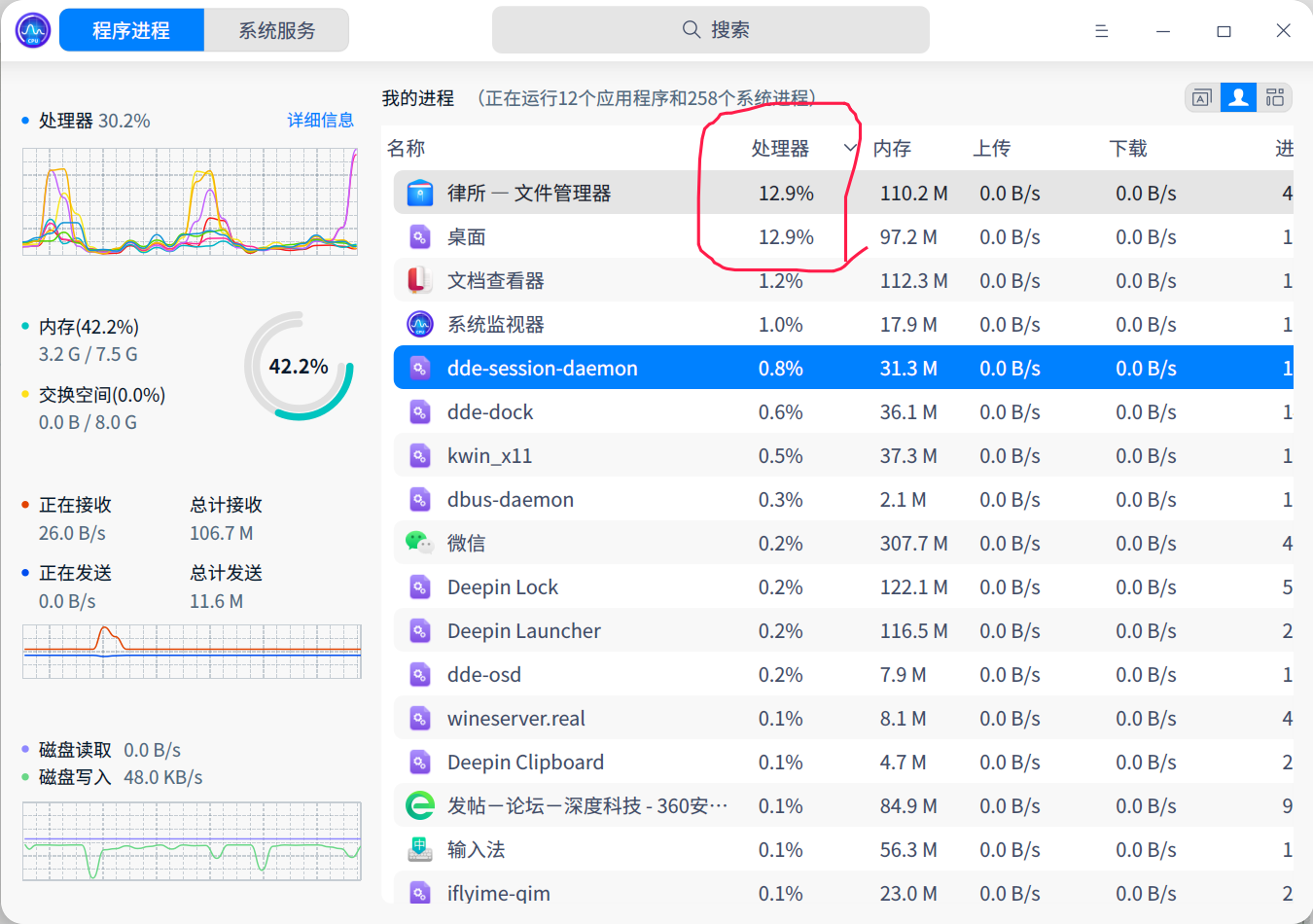Screen dimensions: 1313x924
Task: Click the iflyime-qim process name
Action: 499,893
